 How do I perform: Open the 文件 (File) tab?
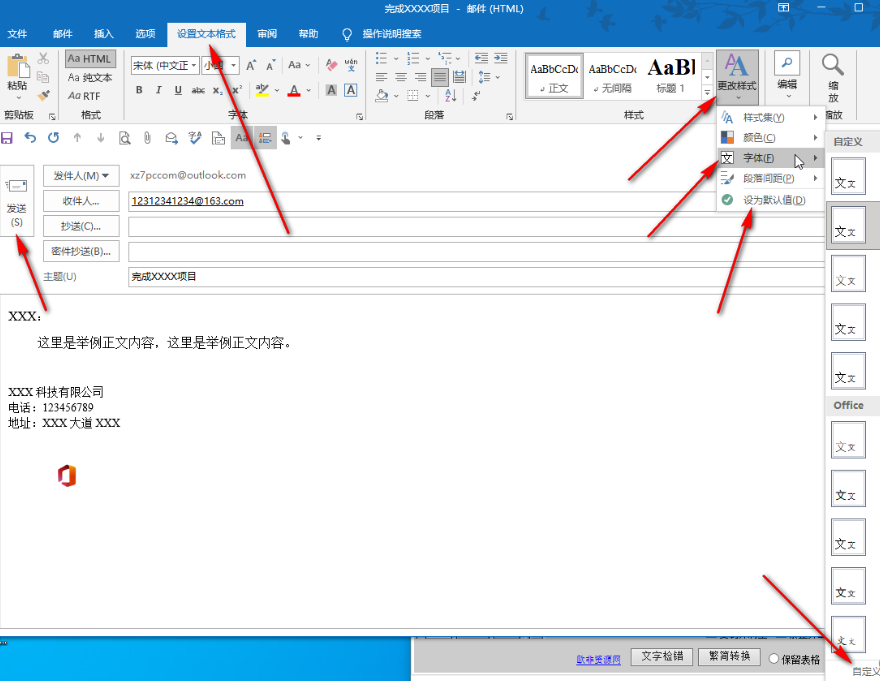coord(17,34)
